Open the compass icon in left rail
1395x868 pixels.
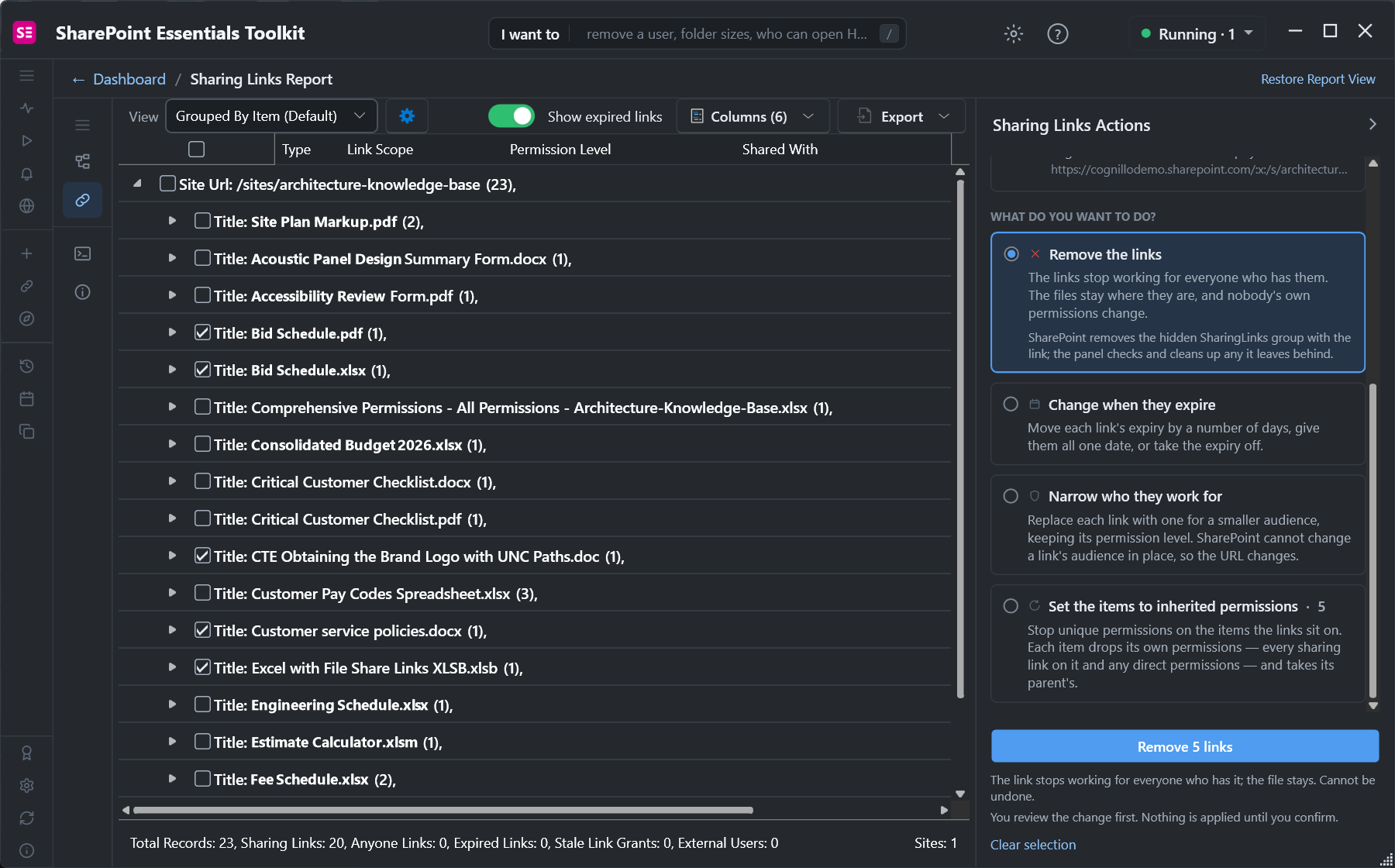coord(26,319)
